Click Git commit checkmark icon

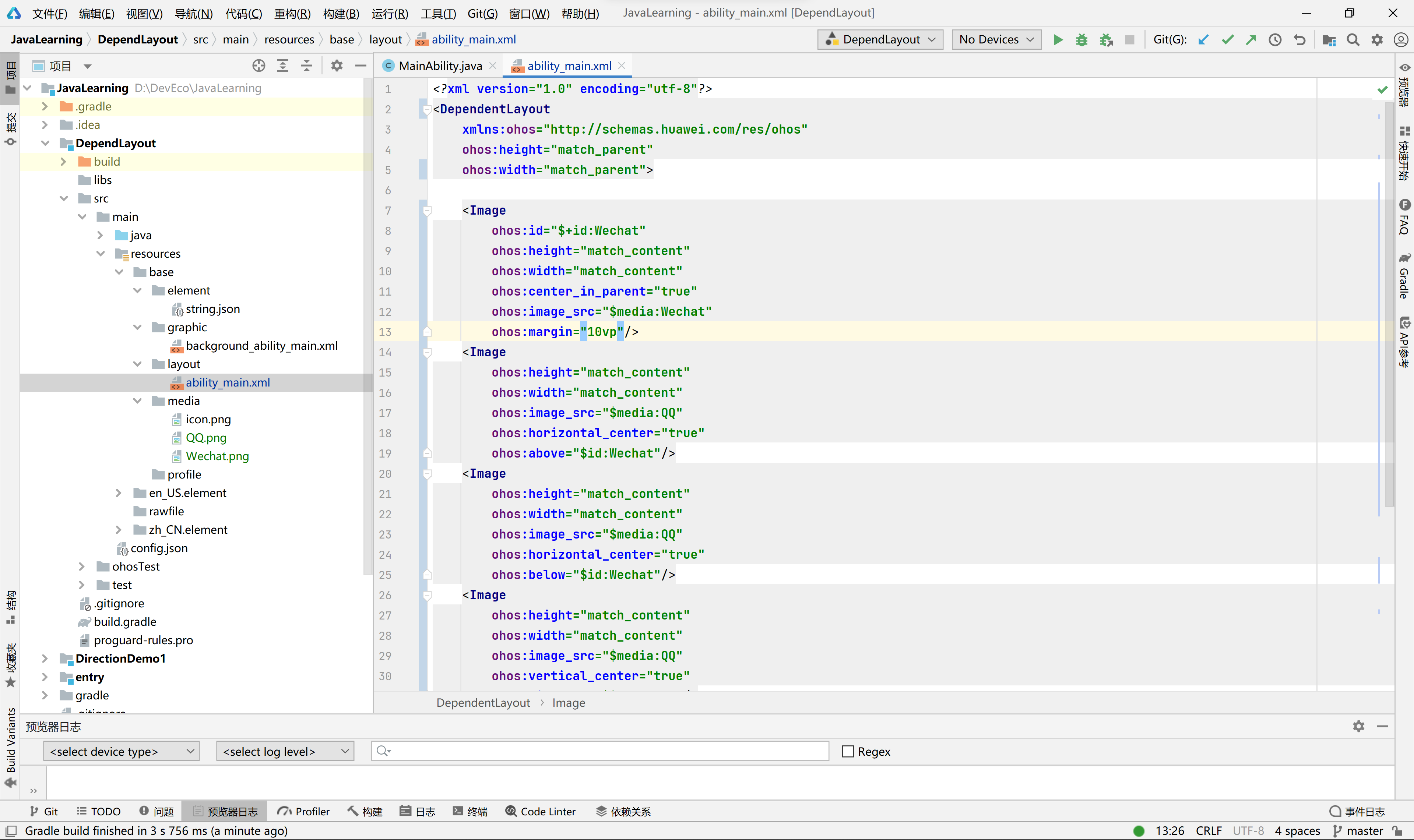pyautogui.click(x=1227, y=40)
